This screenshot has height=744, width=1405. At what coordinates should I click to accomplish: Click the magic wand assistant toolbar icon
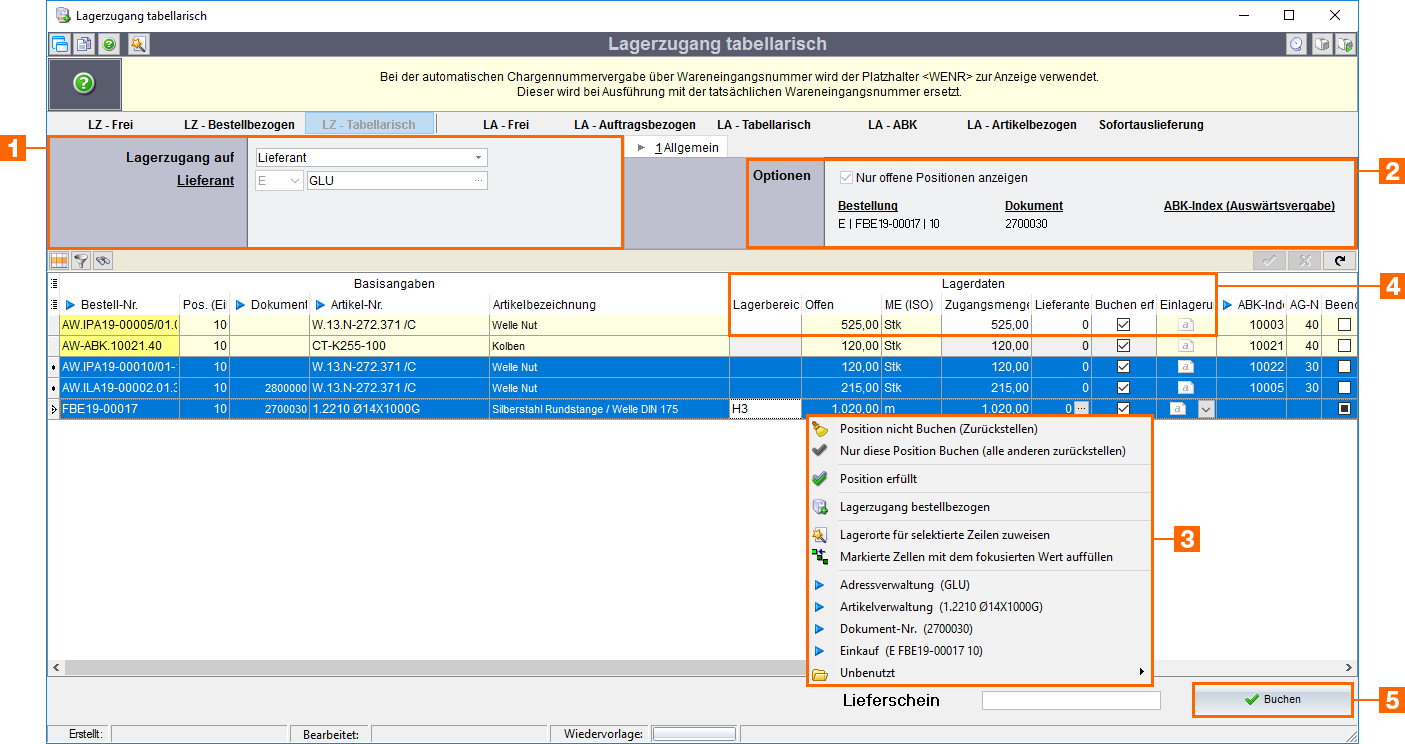click(138, 44)
